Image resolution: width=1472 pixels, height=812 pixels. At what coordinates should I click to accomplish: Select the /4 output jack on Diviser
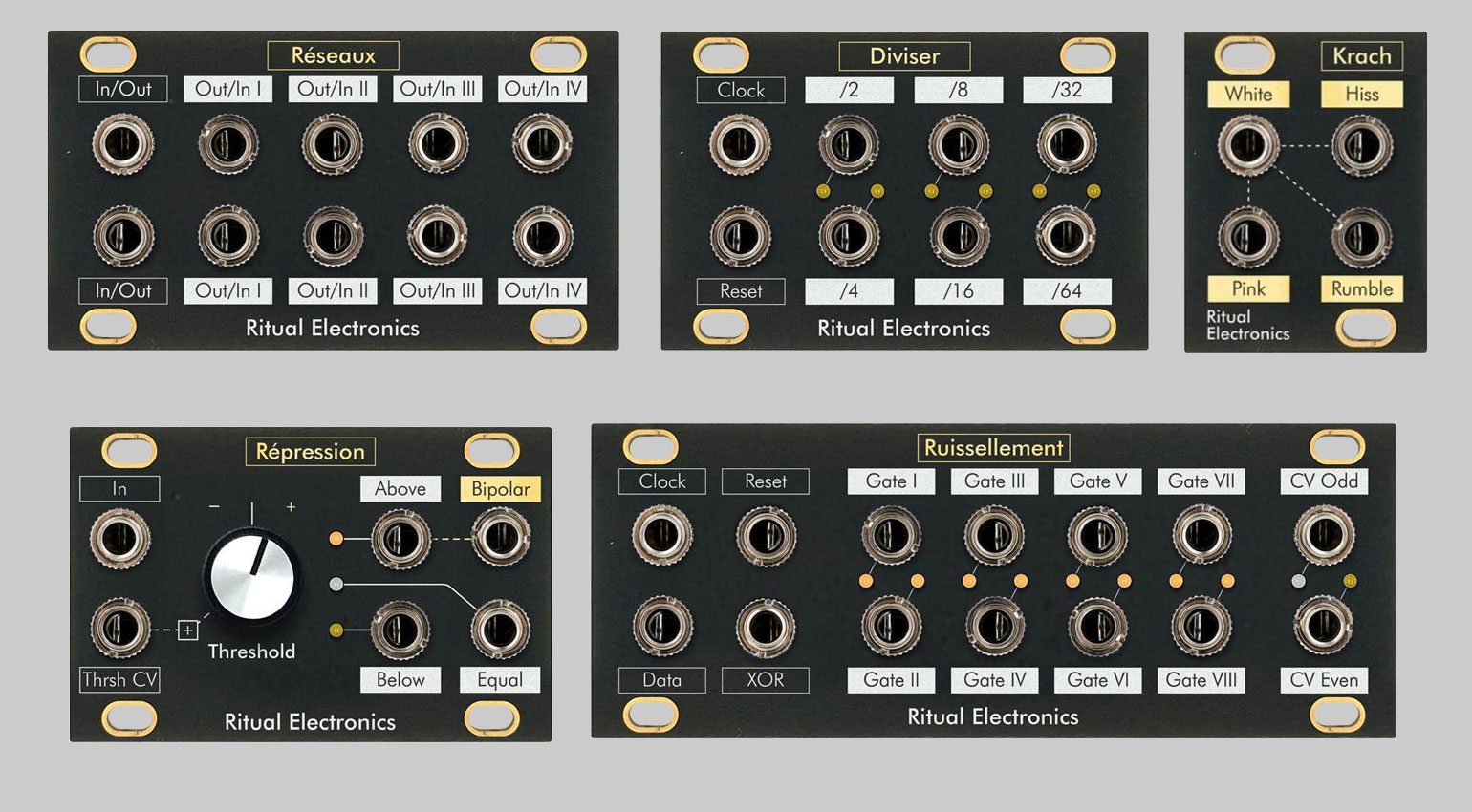848,235
